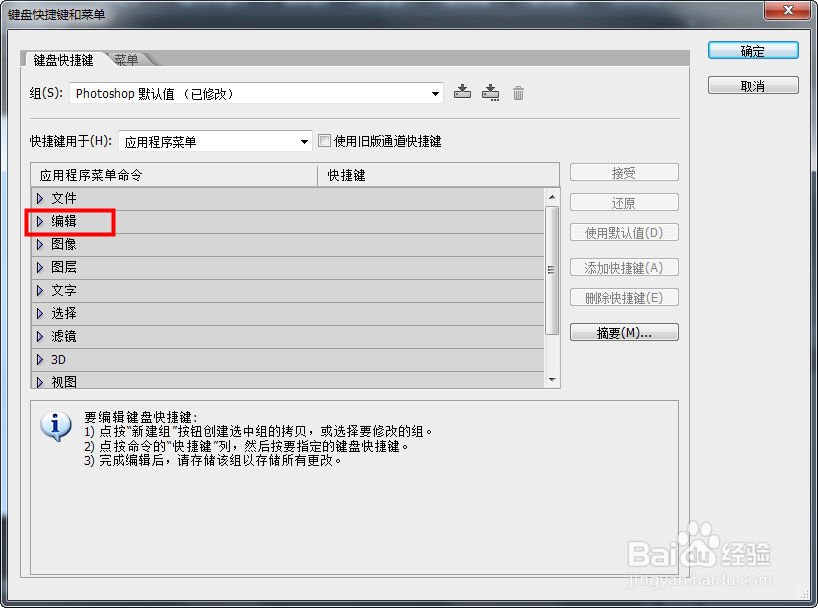Viewport: 818px width, 608px height.
Task: Click the scrollbar down arrow in command list
Action: [x=551, y=380]
